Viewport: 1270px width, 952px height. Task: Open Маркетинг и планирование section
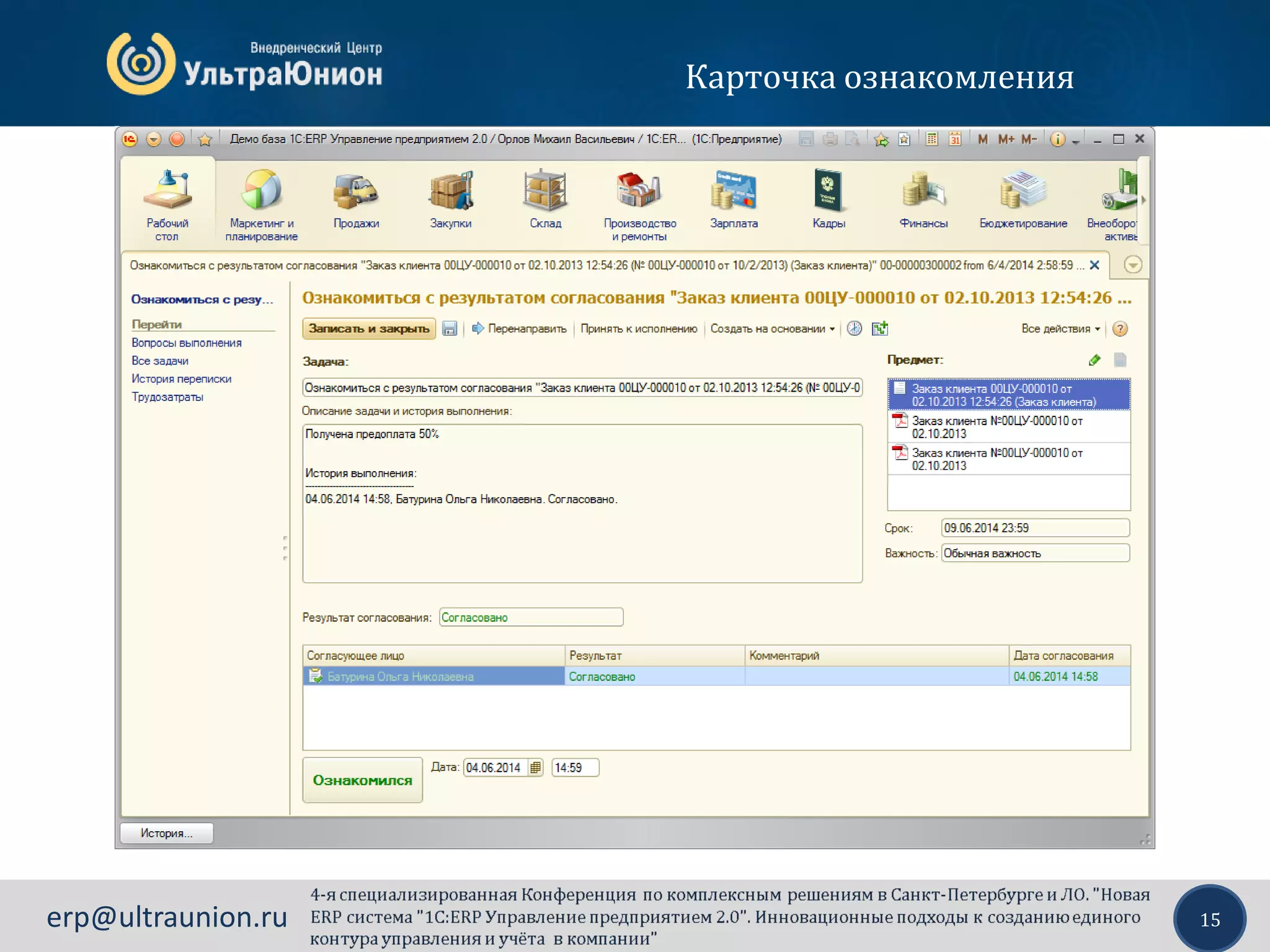pyautogui.click(x=261, y=205)
